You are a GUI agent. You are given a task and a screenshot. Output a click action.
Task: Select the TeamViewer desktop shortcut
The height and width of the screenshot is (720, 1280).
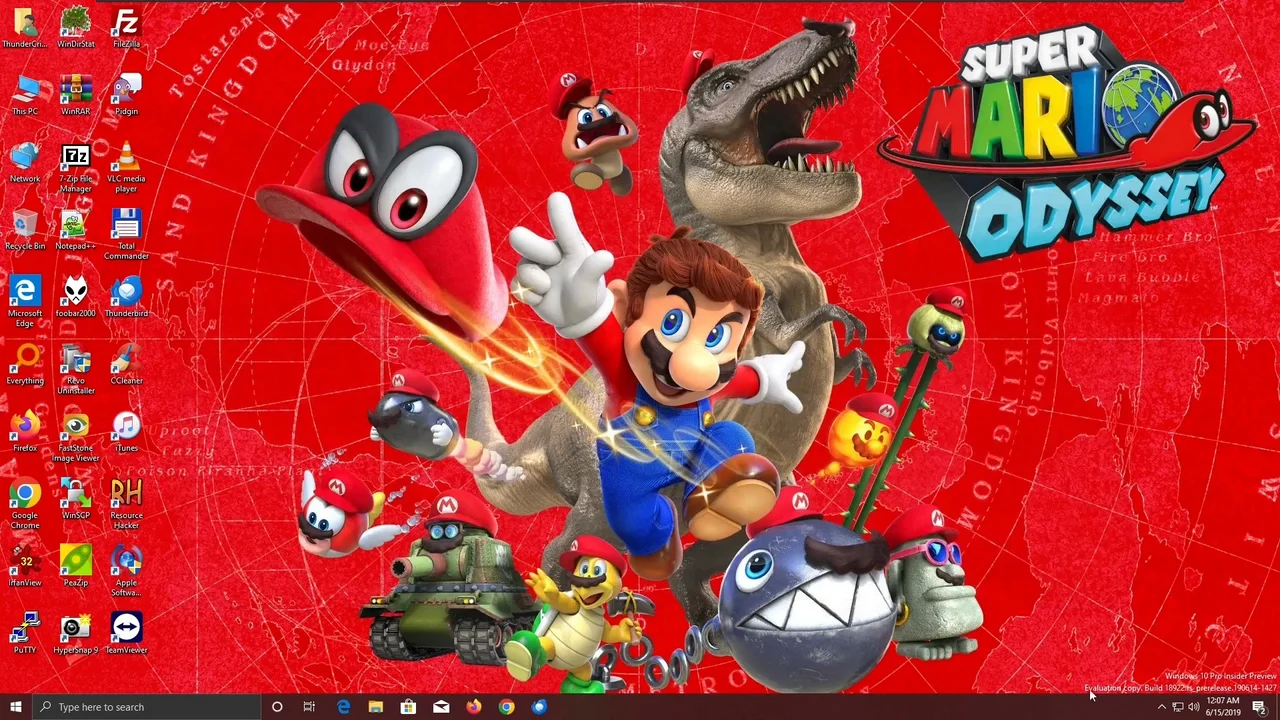pos(126,633)
